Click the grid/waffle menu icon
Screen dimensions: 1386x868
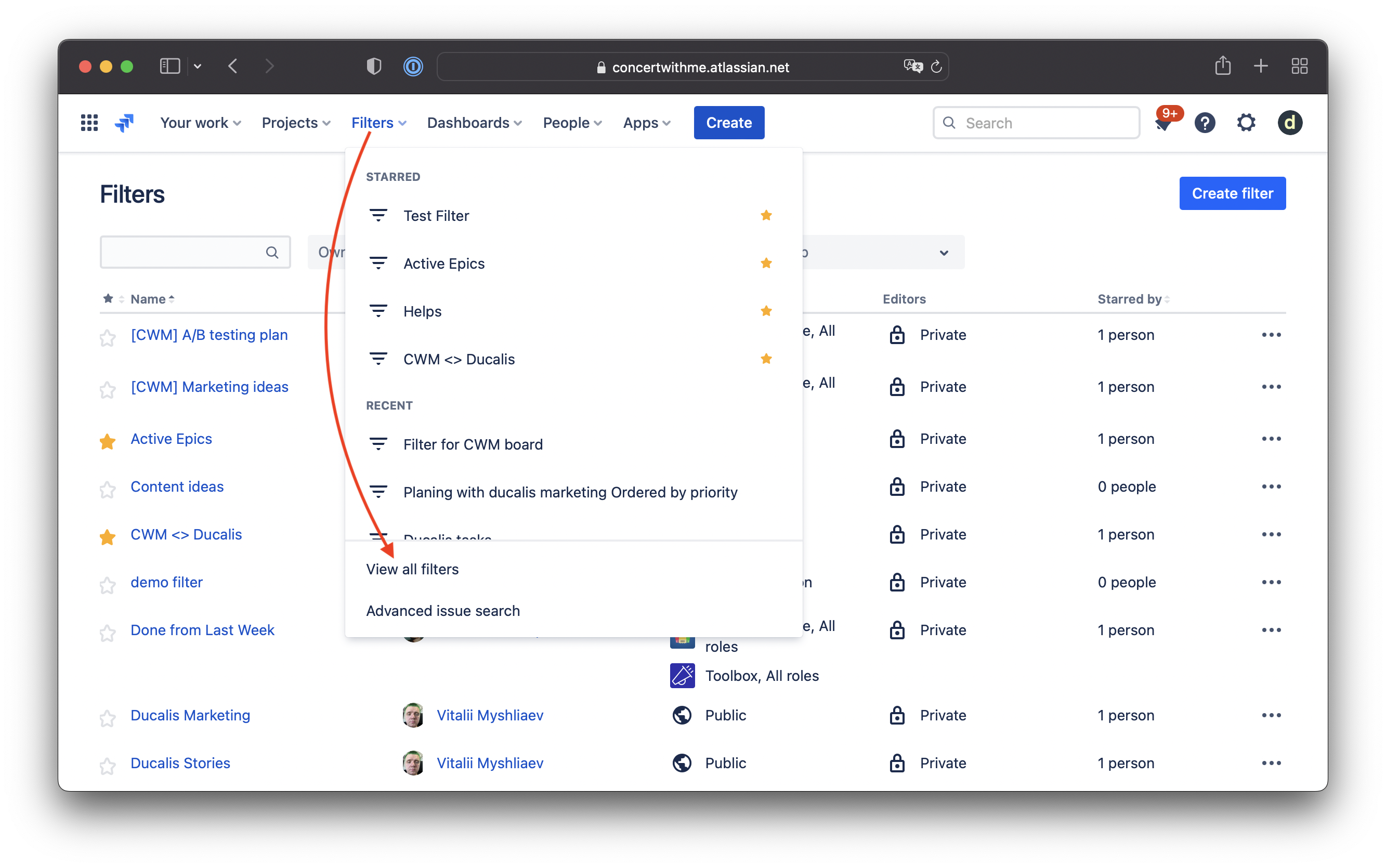90,122
